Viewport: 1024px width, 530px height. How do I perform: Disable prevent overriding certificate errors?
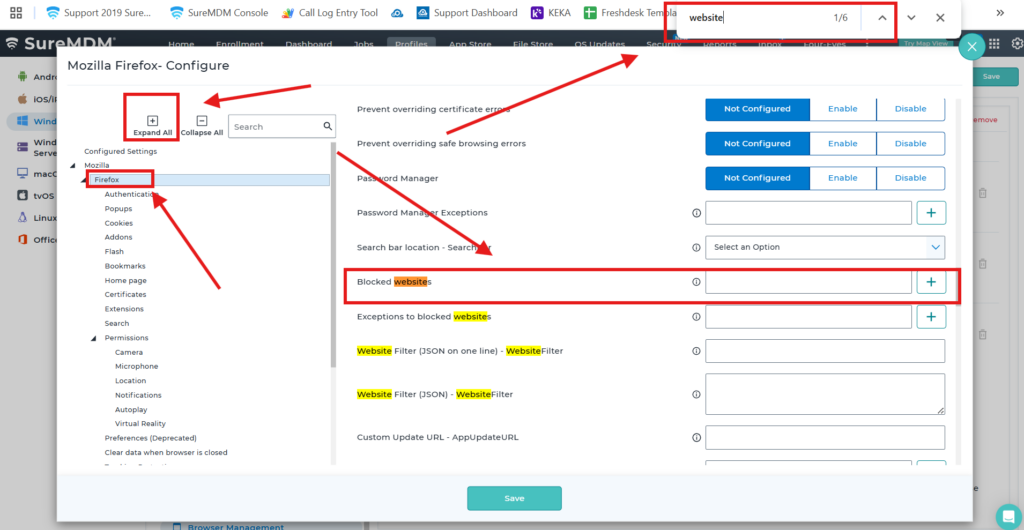click(910, 109)
